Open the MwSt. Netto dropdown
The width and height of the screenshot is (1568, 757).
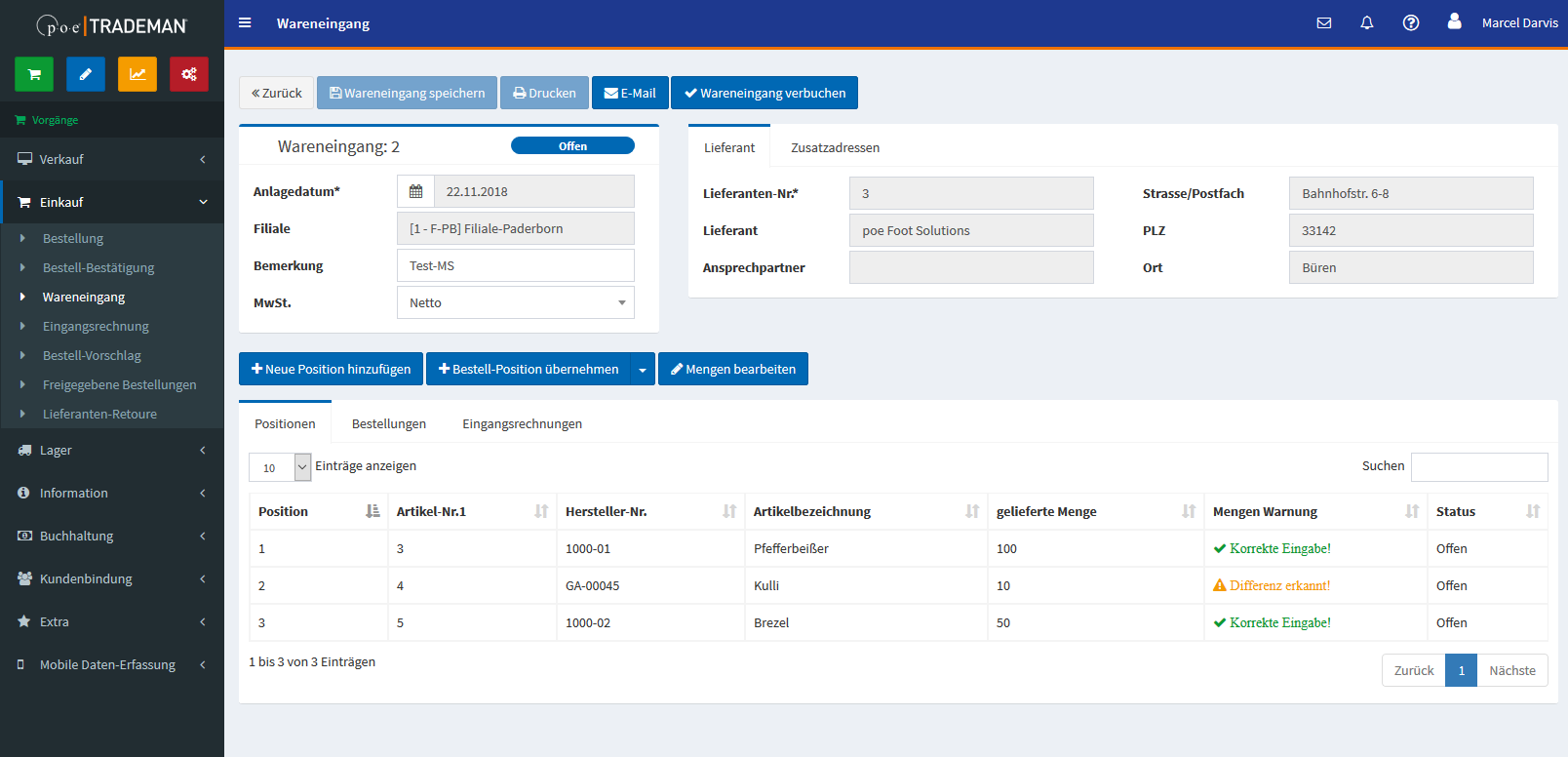pos(515,302)
